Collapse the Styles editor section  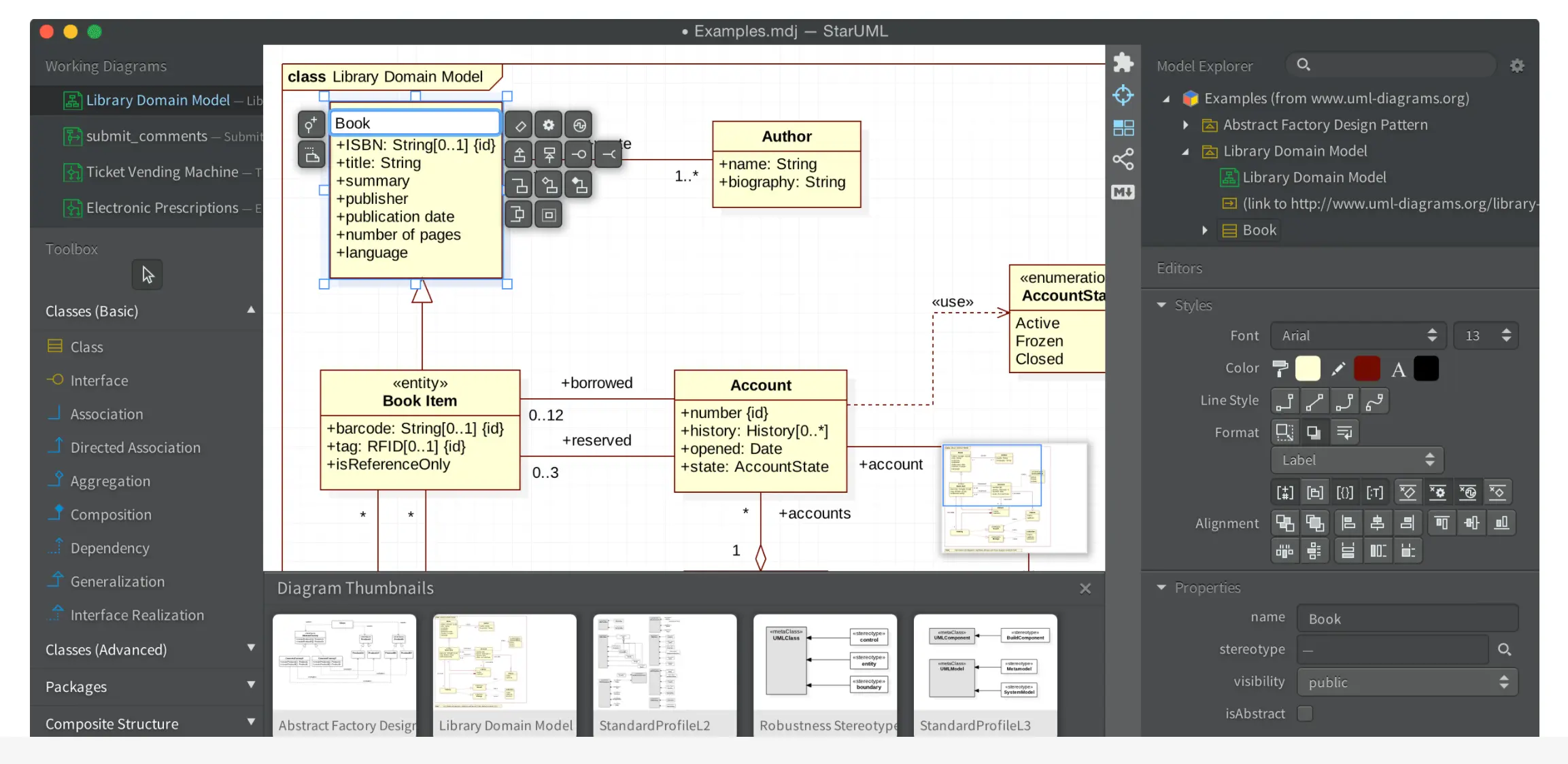click(x=1161, y=305)
